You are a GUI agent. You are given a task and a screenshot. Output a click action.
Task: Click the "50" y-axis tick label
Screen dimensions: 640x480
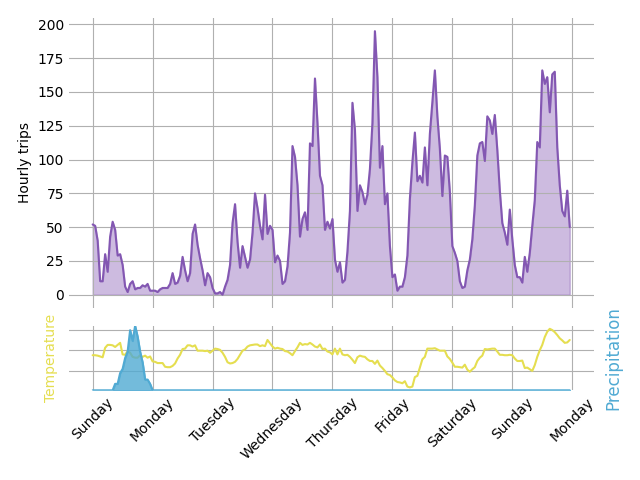click(55, 228)
